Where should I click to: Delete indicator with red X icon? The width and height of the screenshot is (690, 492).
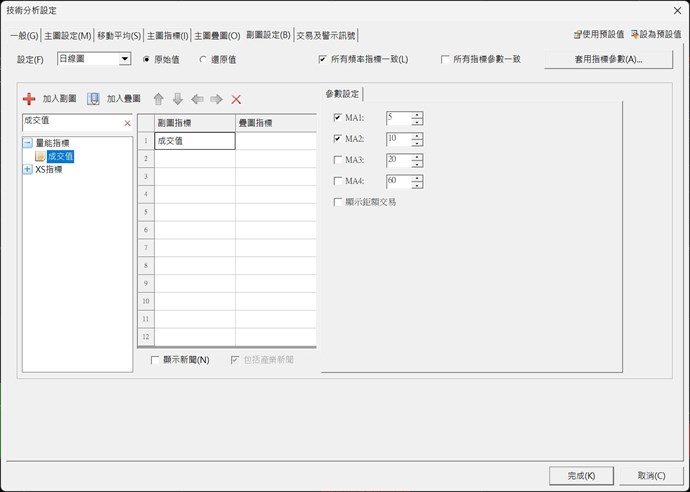[x=236, y=99]
